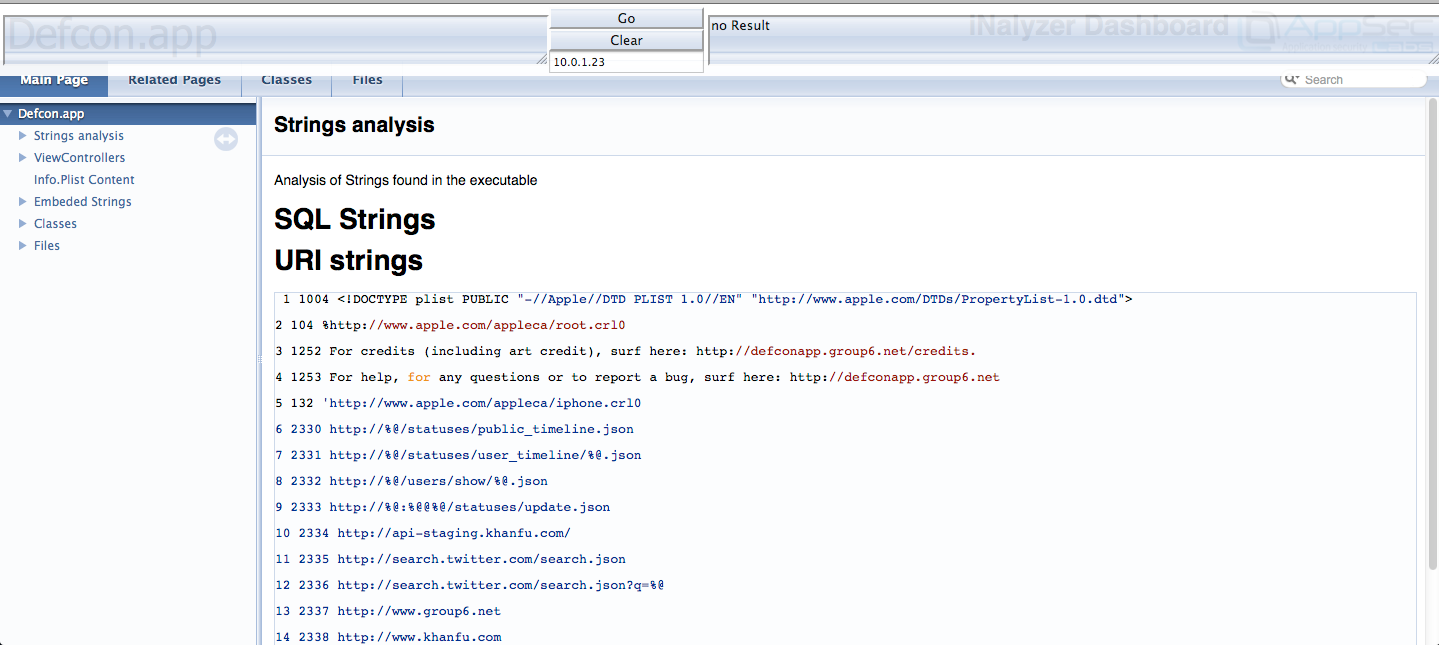
Task: Expand the Classes node arrow in sidebar
Action: (23, 224)
